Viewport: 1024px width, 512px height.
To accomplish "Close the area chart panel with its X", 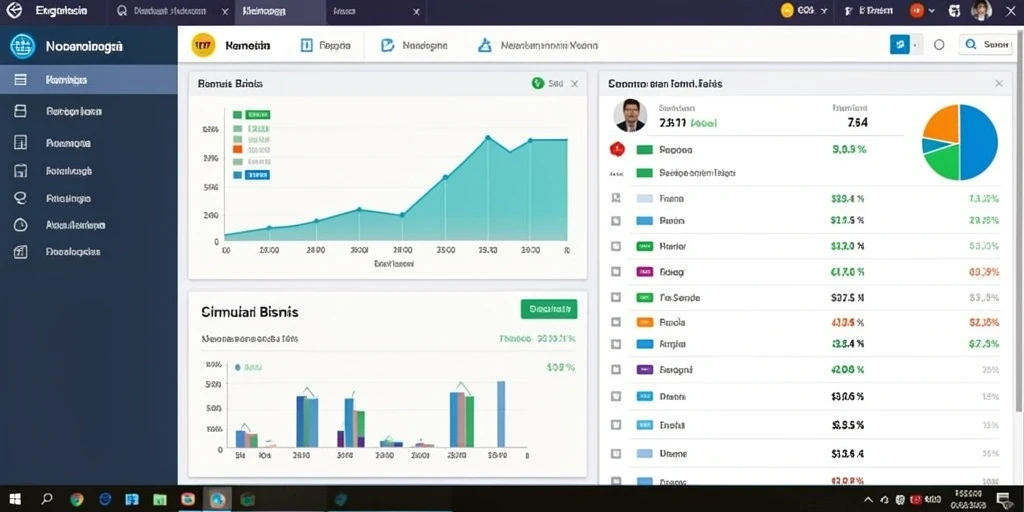I will (574, 84).
